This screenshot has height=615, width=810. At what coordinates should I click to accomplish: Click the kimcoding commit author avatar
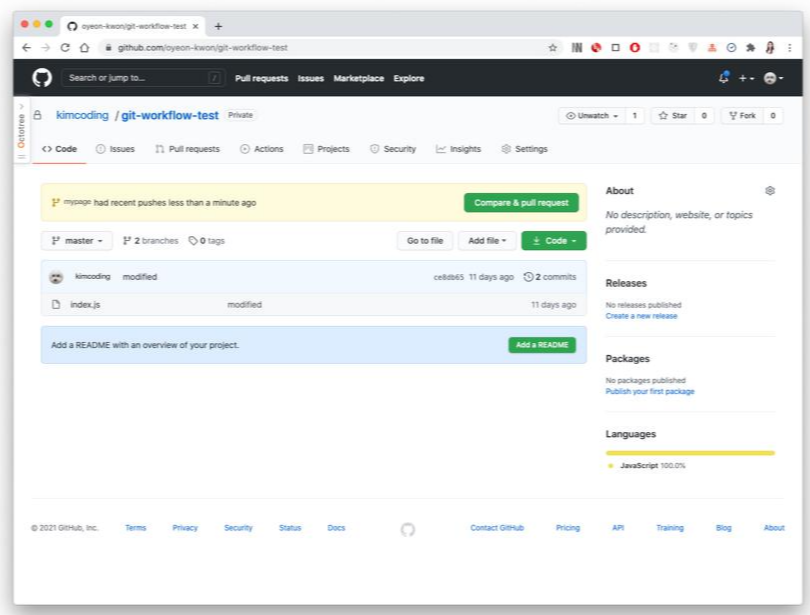56,277
